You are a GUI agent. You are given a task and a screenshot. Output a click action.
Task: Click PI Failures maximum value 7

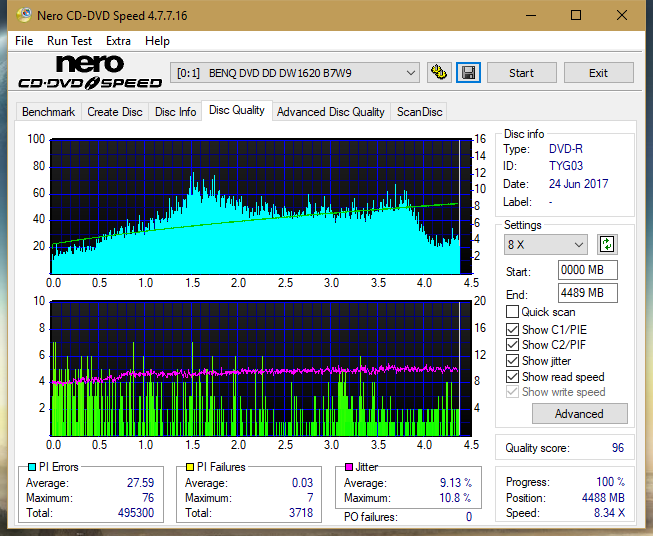click(310, 498)
